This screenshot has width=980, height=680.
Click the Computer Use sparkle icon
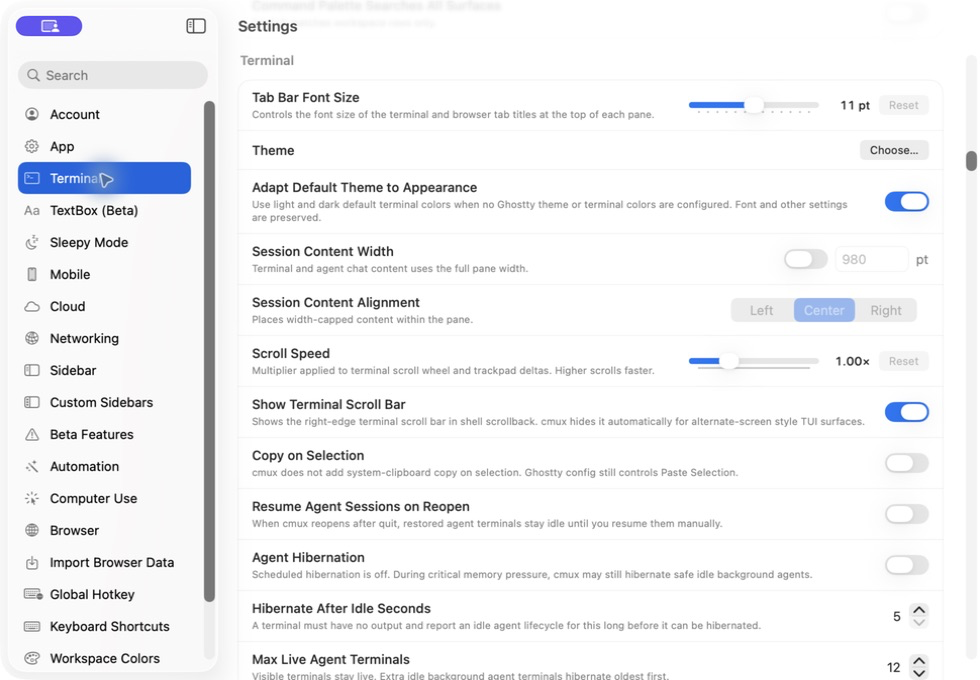tap(32, 498)
